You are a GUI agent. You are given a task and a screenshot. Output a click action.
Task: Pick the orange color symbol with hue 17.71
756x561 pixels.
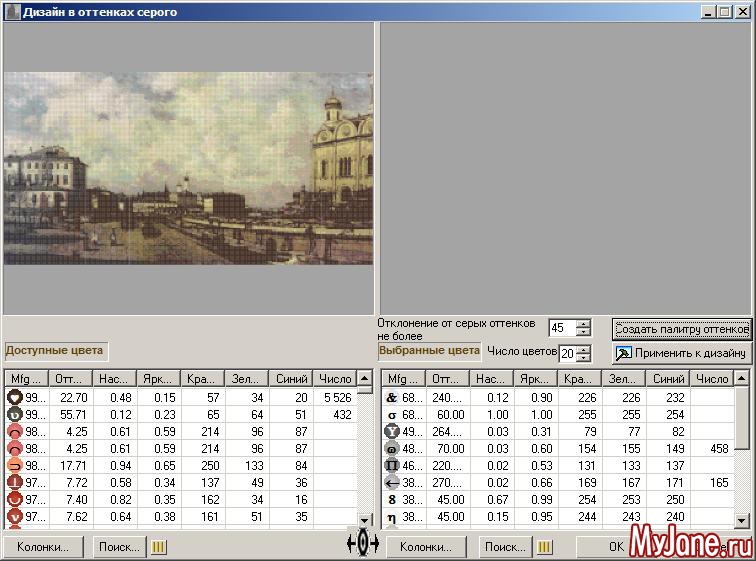(x=15, y=465)
